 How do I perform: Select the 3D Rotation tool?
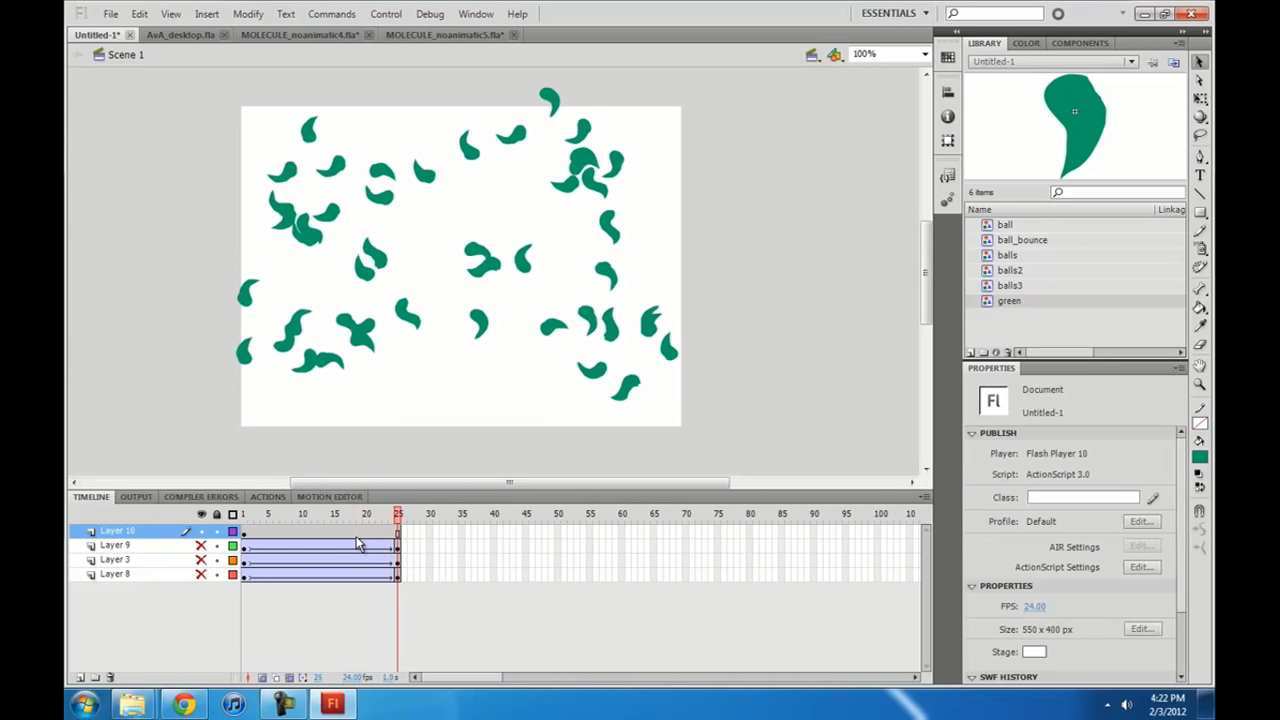(x=1200, y=116)
